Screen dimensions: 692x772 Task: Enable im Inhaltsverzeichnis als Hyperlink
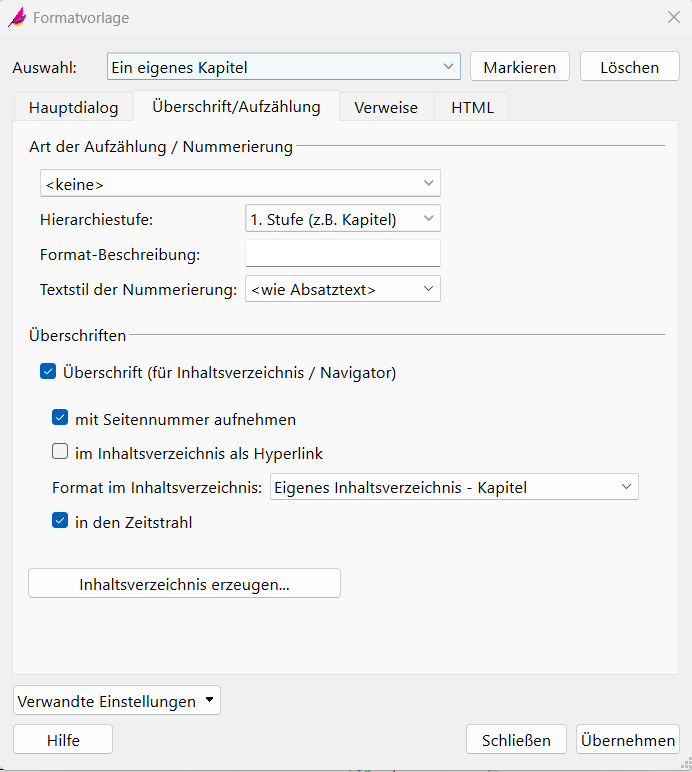pyautogui.click(x=60, y=453)
